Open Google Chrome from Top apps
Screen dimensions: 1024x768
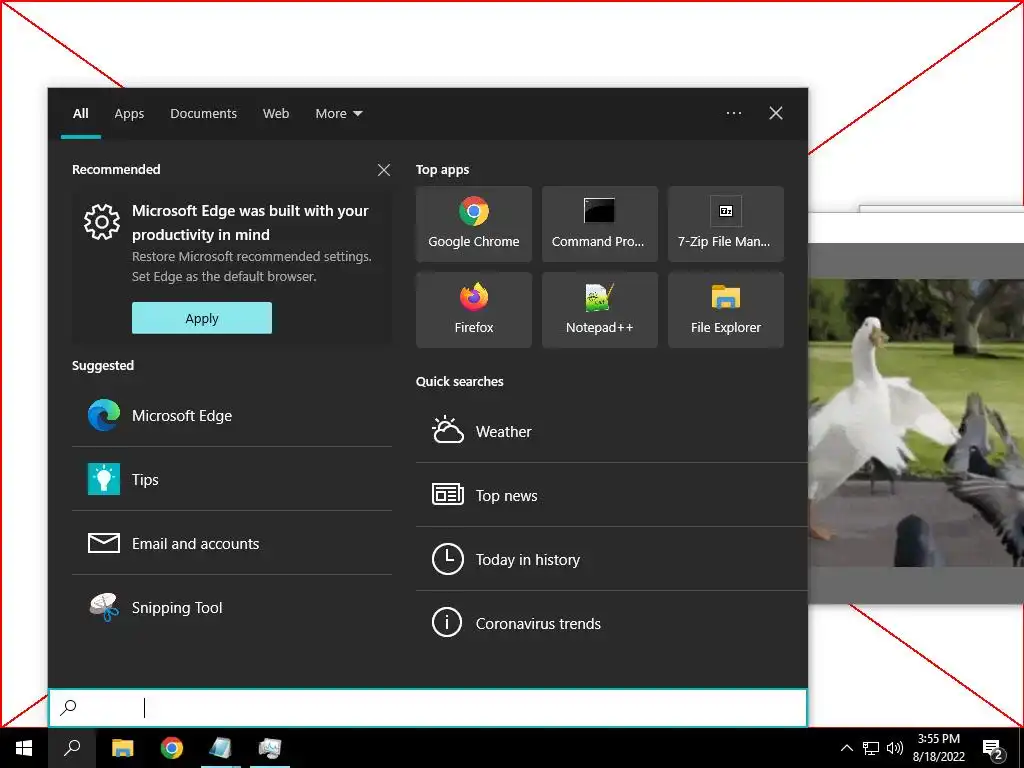[473, 224]
